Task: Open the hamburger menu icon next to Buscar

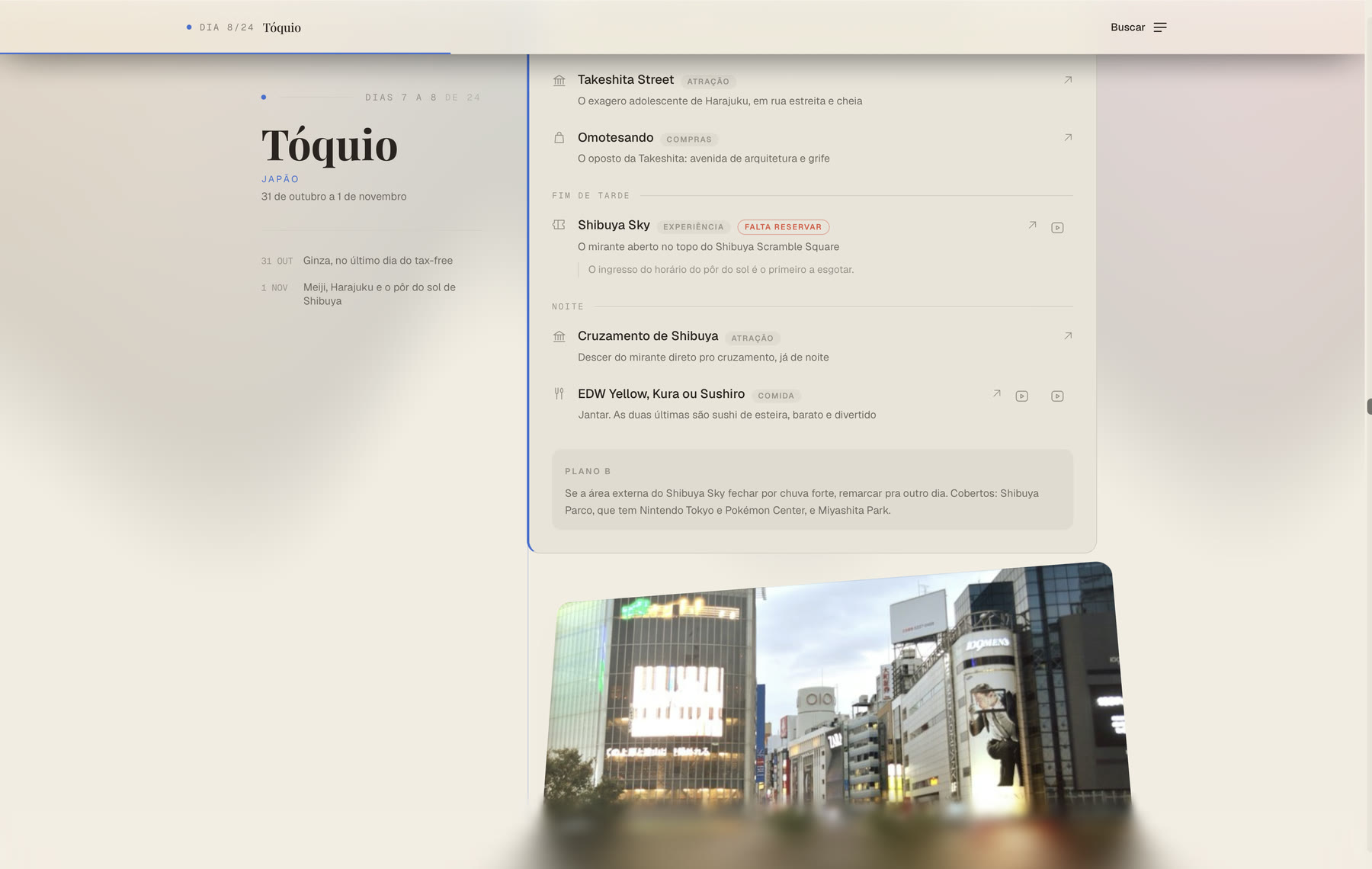Action: tap(1160, 27)
